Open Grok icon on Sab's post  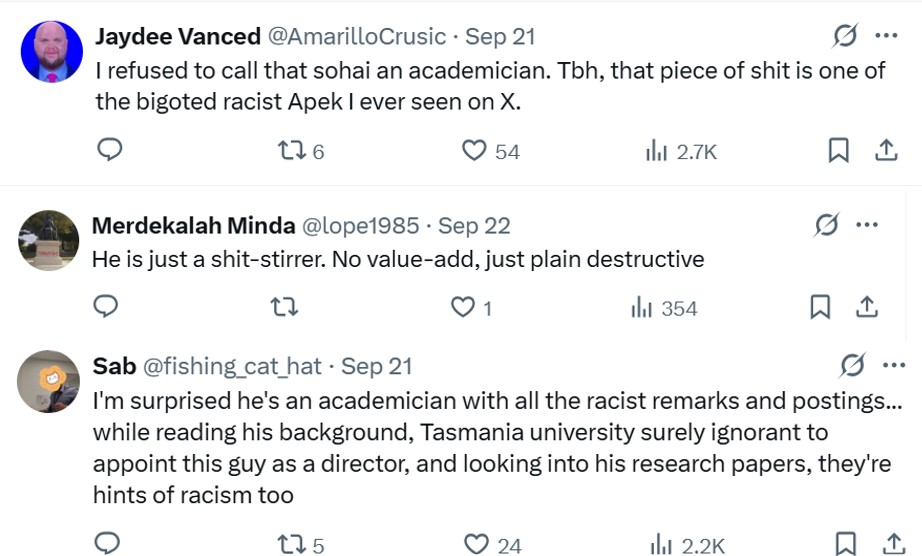852,365
